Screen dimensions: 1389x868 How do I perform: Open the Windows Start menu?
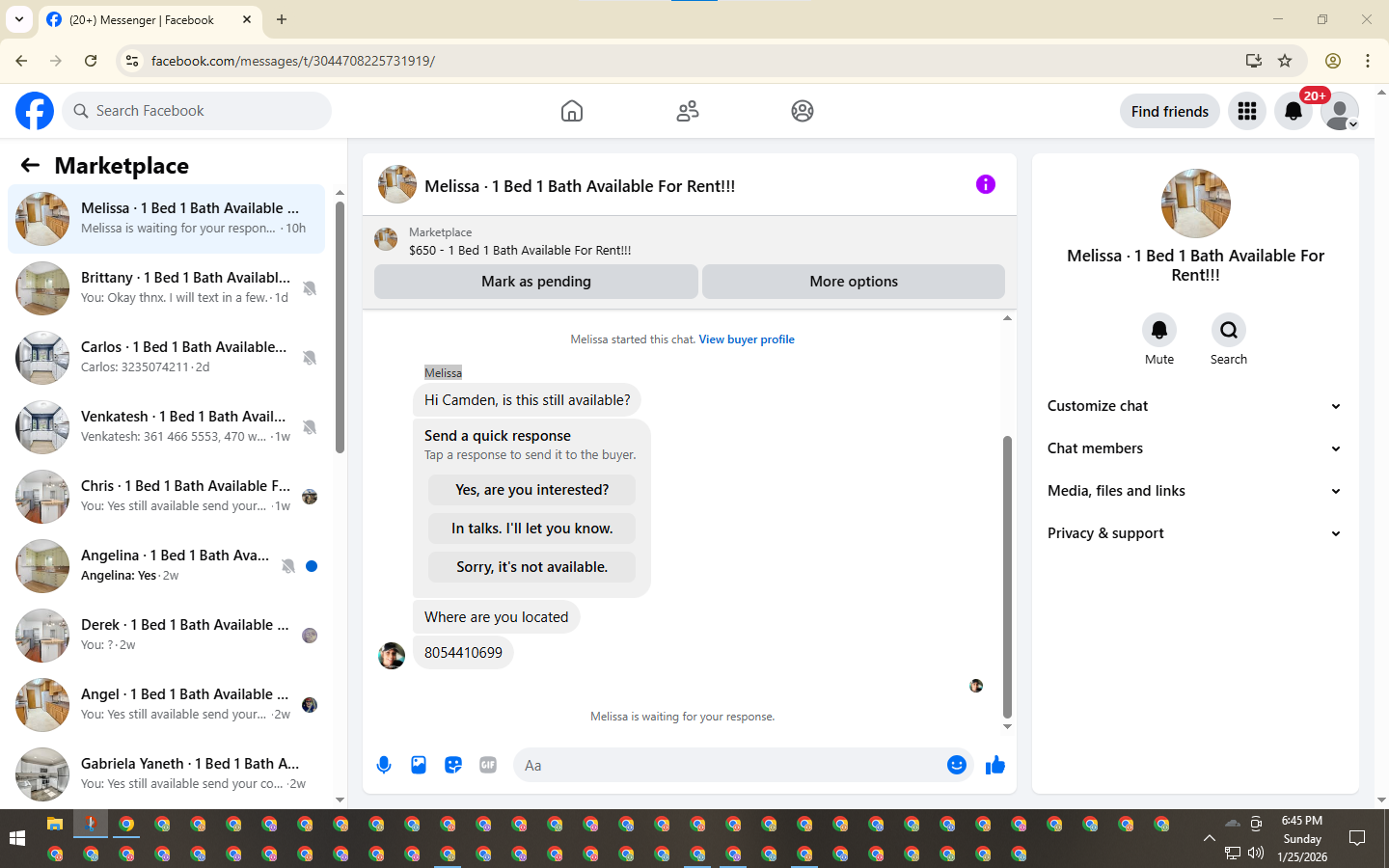click(x=16, y=838)
